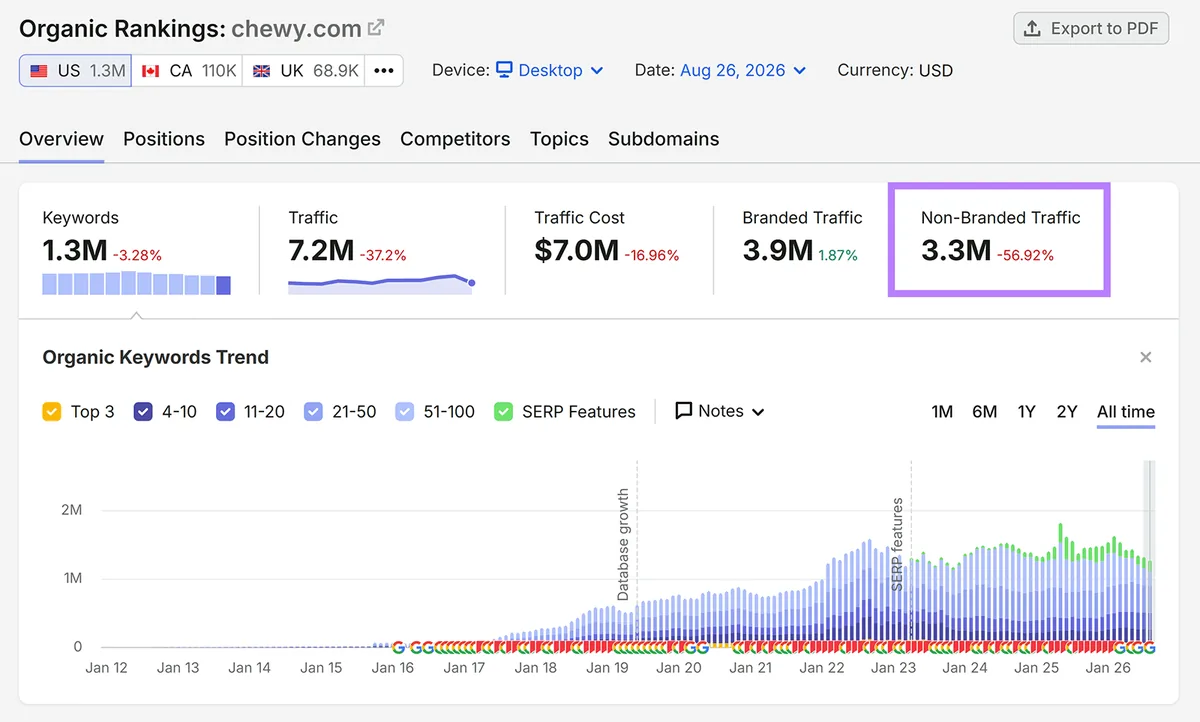Viewport: 1200px width, 722px height.
Task: Switch to the Positions tab
Action: tap(164, 139)
